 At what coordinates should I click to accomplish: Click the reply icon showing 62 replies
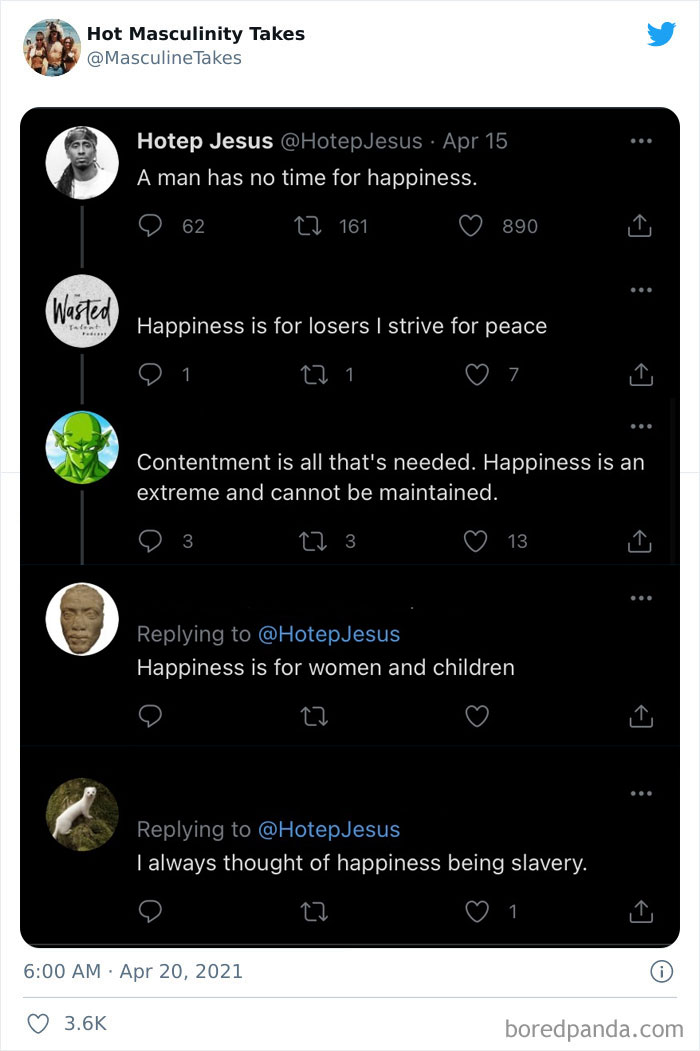pyautogui.click(x=150, y=226)
